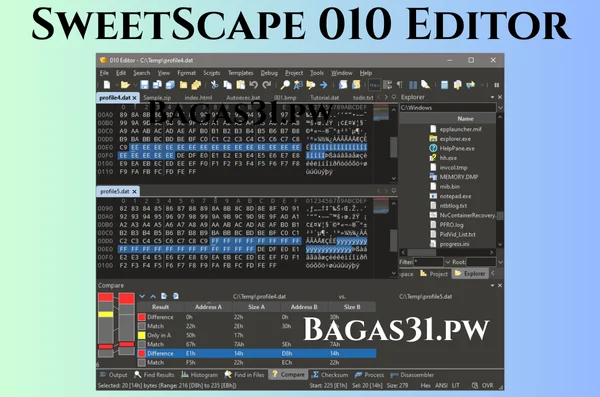This screenshot has height=397, width=600.
Task: Click yellow swatch of Only in A row
Action: pos(142,335)
